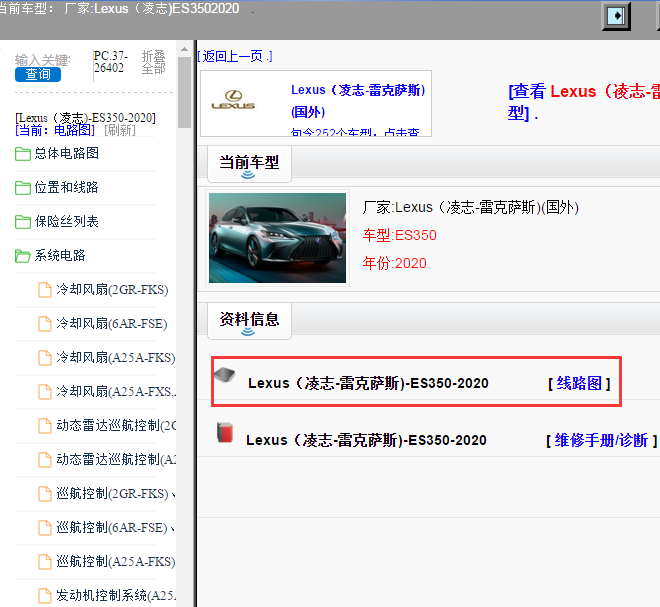
Task: Click document icon for 巡航控制(6AR-FSE)
Action: (x=45, y=527)
